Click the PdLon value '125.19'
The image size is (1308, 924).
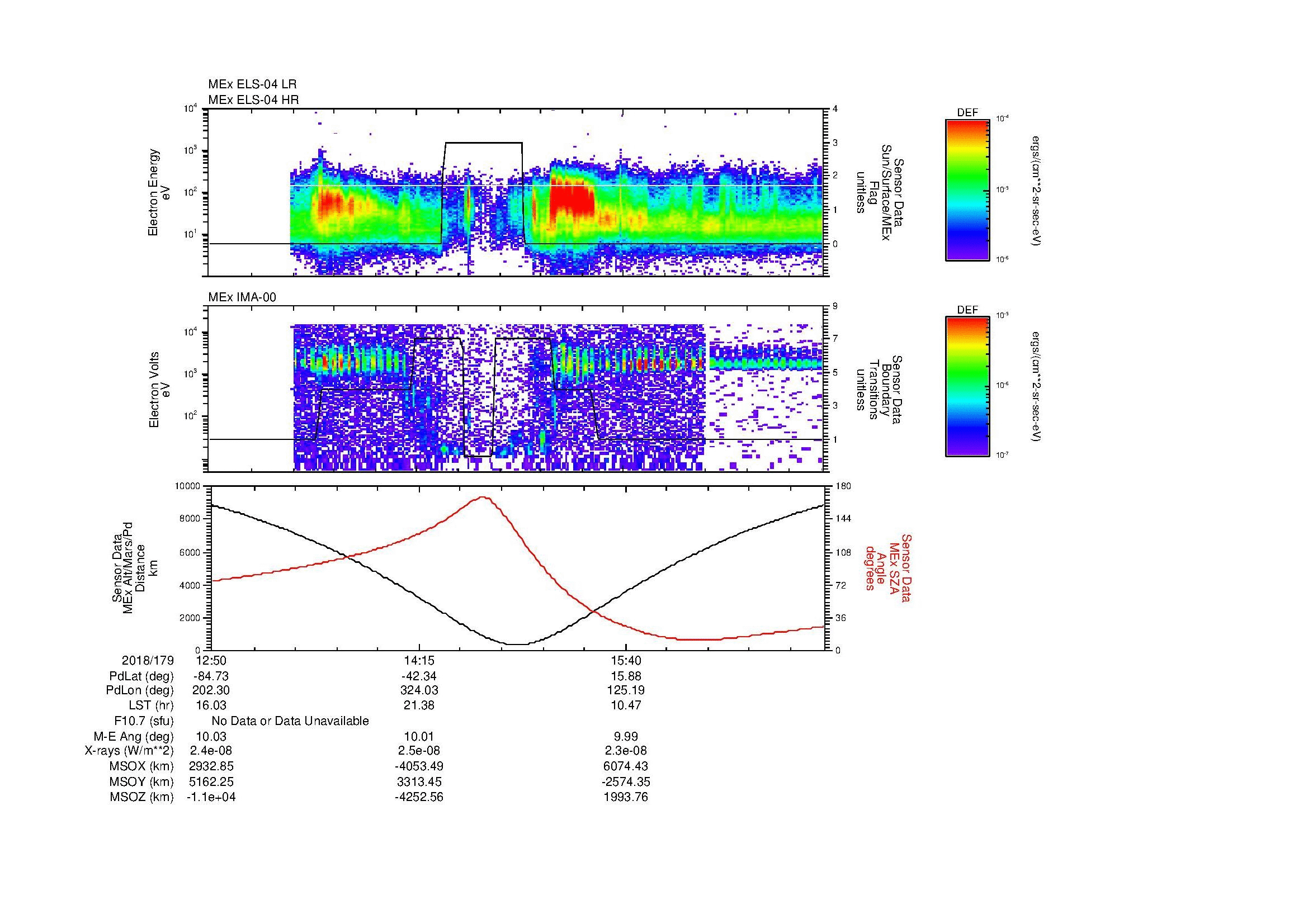point(626,690)
